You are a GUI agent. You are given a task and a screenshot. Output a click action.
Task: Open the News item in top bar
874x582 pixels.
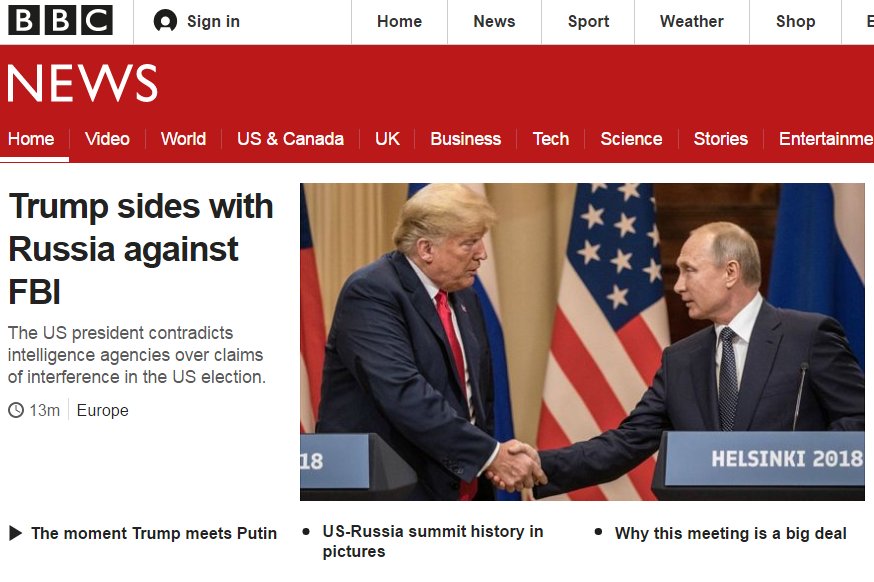click(x=494, y=21)
